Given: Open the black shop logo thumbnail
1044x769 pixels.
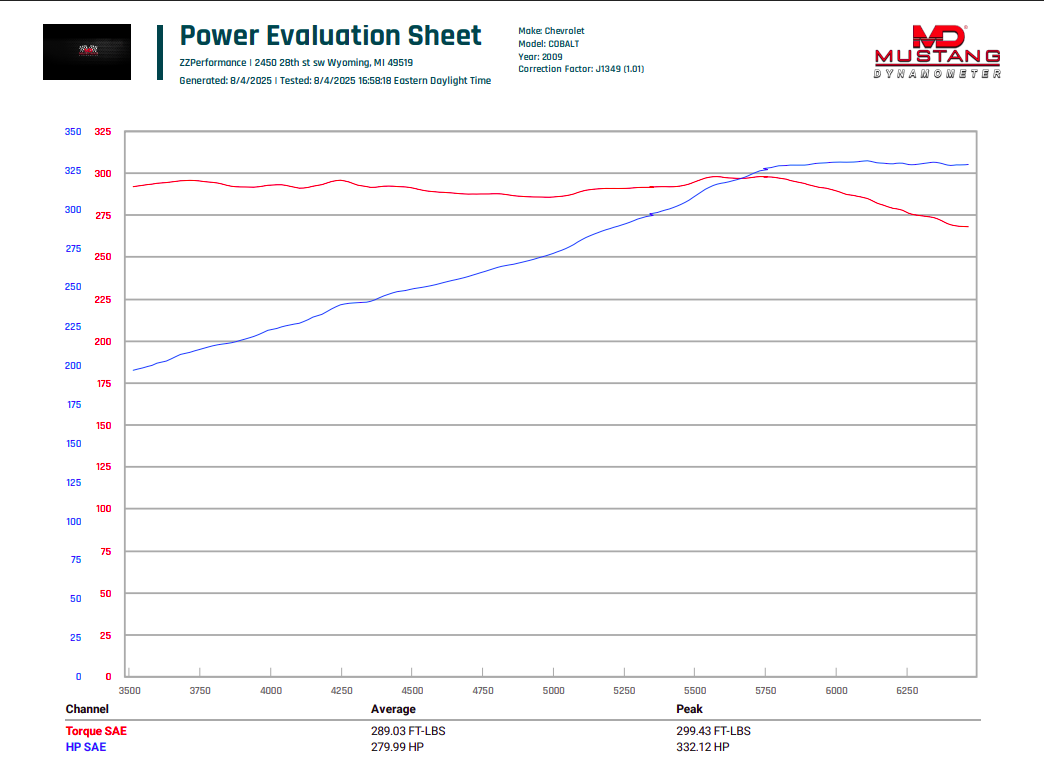Looking at the screenshot, I should [x=87, y=52].
